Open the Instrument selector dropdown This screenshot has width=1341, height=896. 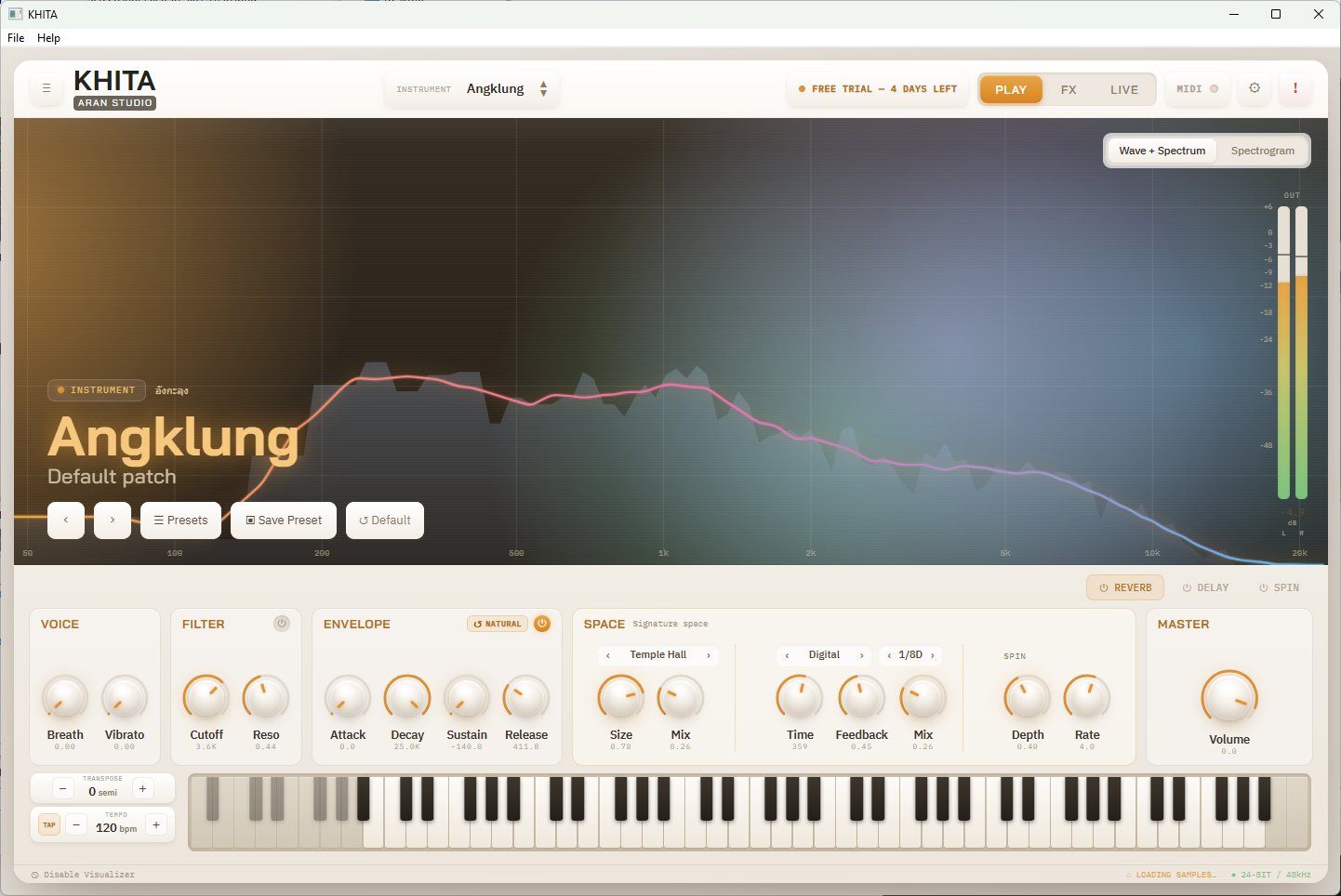coord(471,89)
